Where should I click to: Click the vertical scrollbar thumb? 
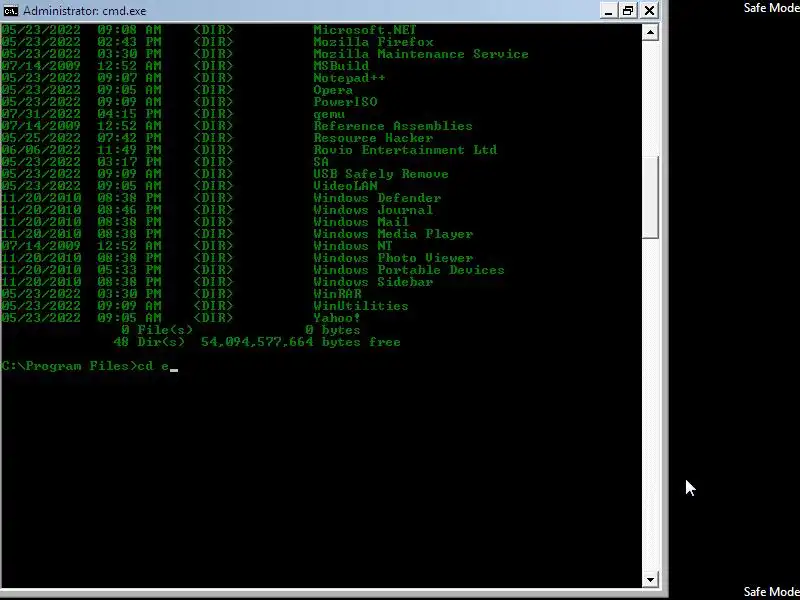(x=650, y=197)
